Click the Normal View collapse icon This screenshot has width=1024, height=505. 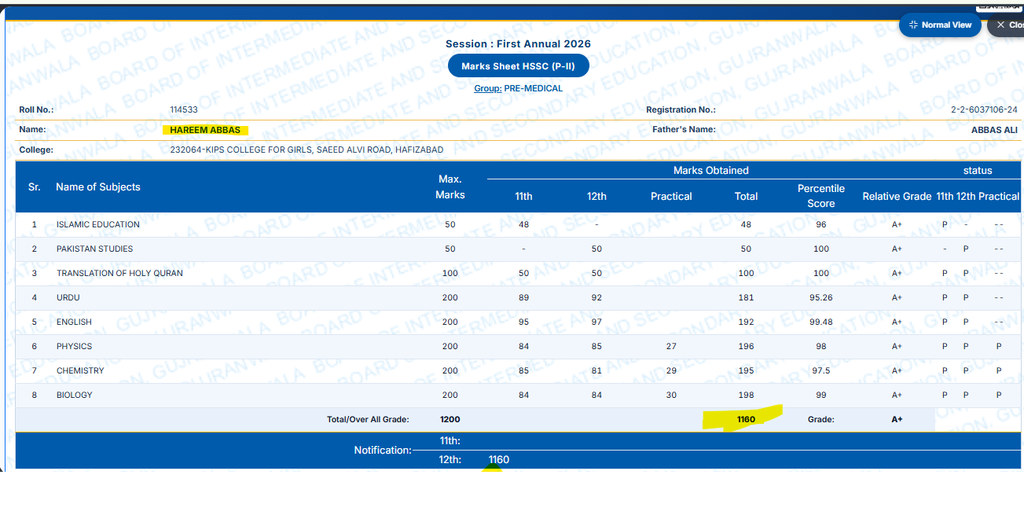point(913,25)
